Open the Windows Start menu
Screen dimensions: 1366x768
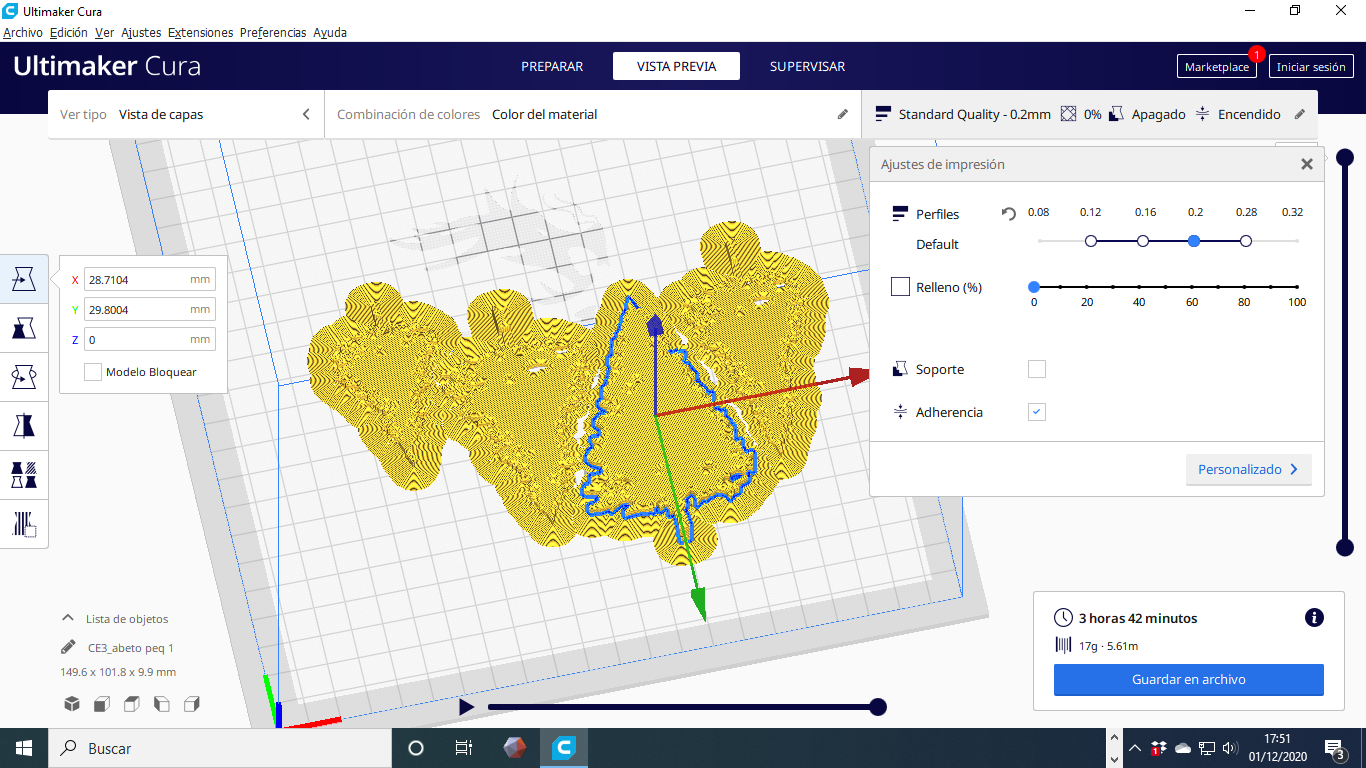24,748
